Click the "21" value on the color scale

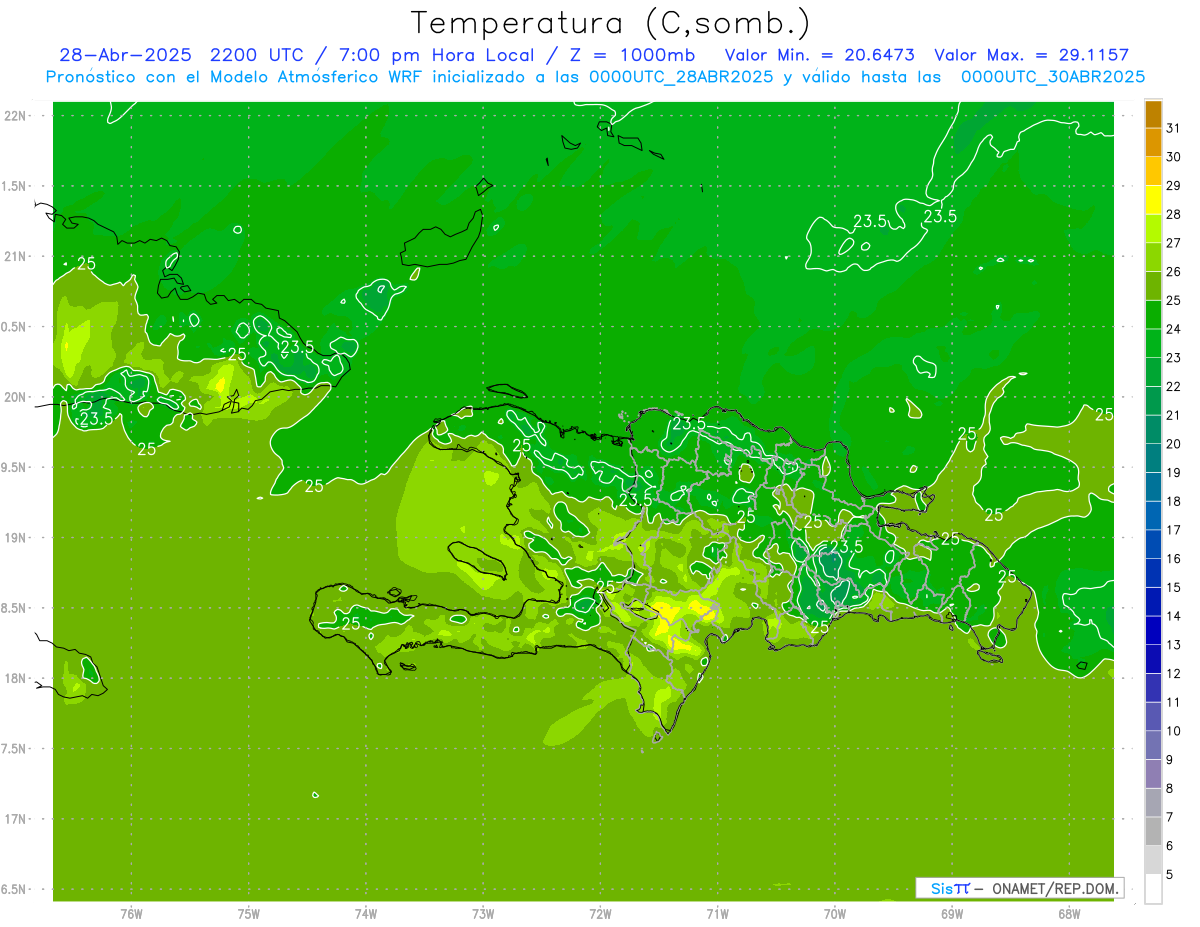pos(1173,415)
